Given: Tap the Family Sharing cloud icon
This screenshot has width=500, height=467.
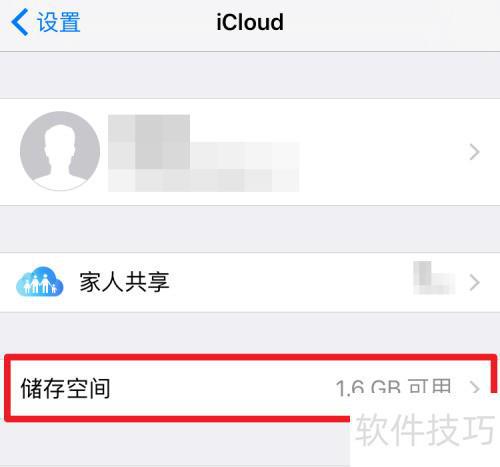Looking at the screenshot, I should (40, 282).
